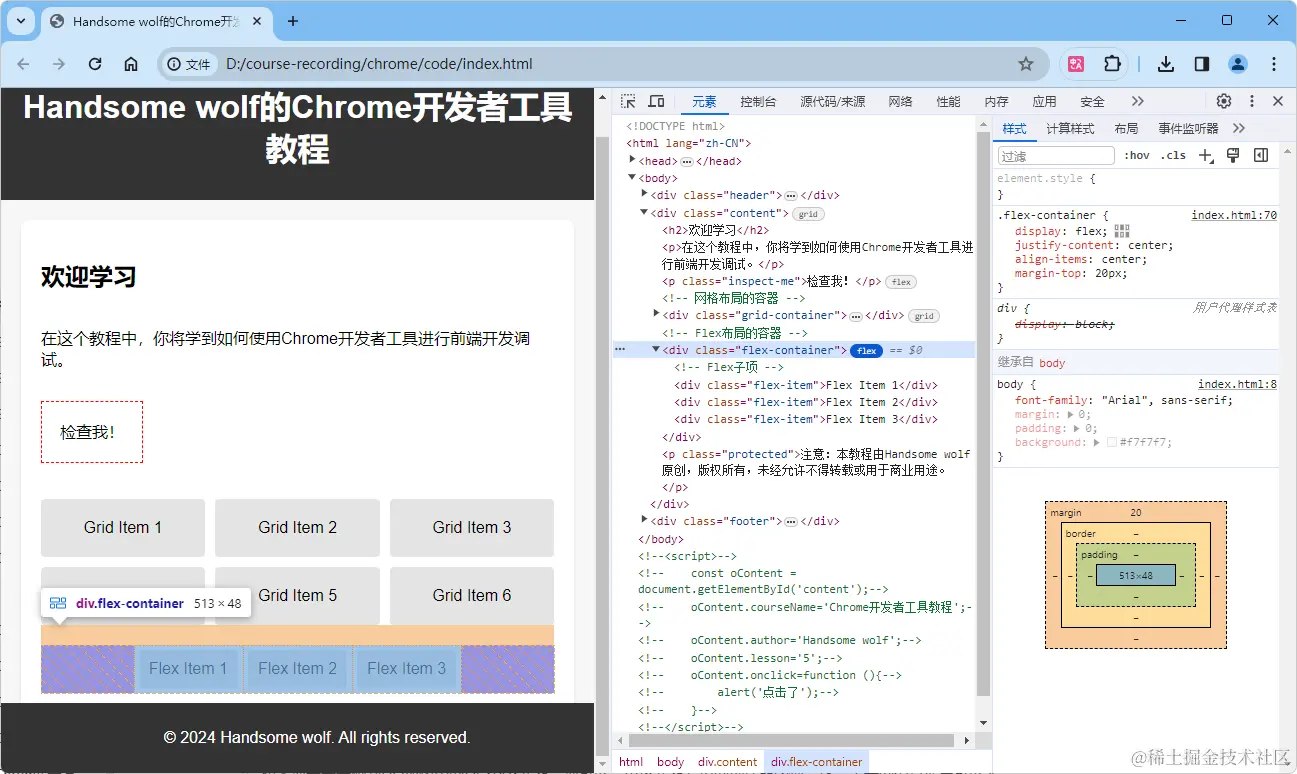Open DevTools three-dot customize menu
Viewport: 1297px width, 774px height.
(x=1252, y=101)
